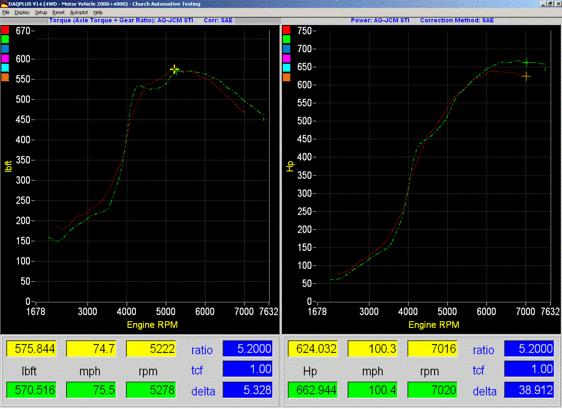Select red run swatch on torque graph
The height and width of the screenshot is (409, 562).
pyautogui.click(x=5, y=30)
